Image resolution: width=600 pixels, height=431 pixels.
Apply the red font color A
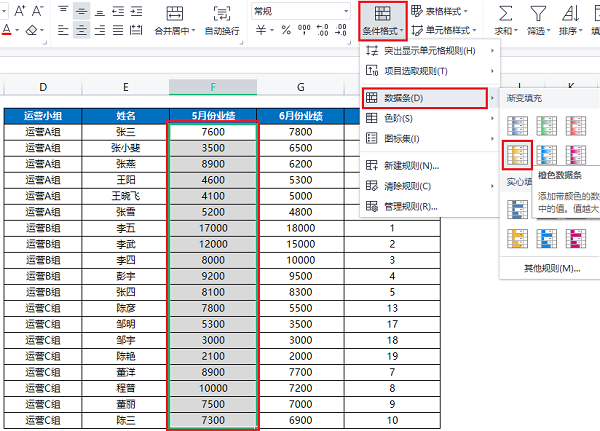point(7,29)
